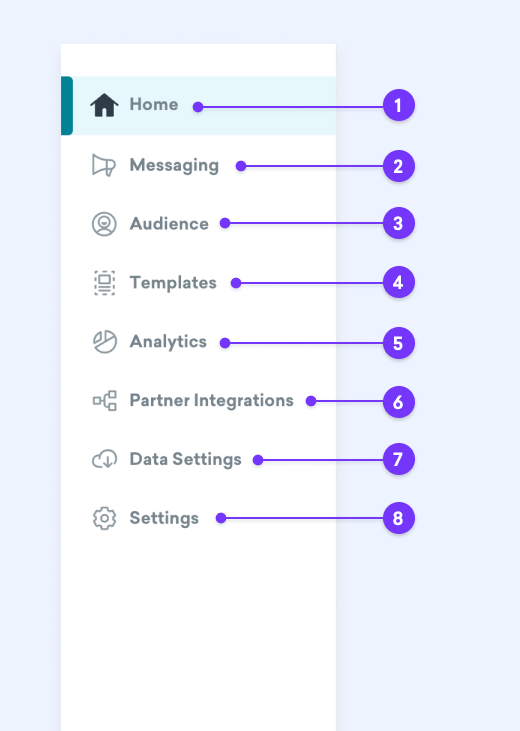
Task: Click the Data Settings cloud download icon
Action: coord(104,459)
